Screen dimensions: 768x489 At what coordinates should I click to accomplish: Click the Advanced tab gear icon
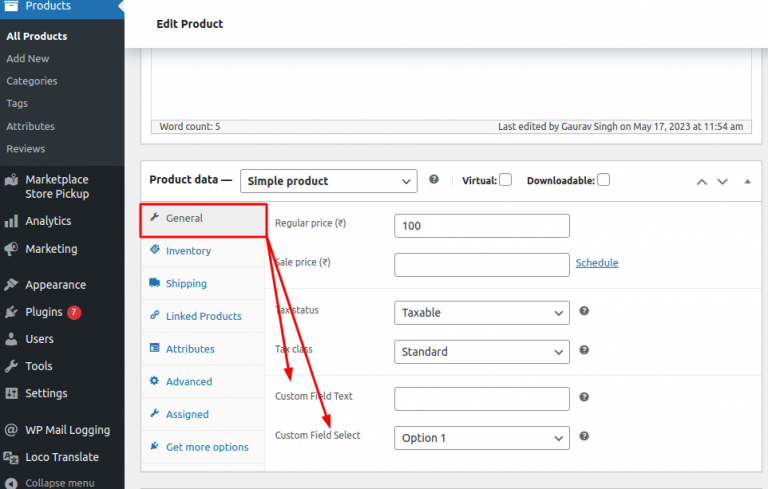[155, 381]
